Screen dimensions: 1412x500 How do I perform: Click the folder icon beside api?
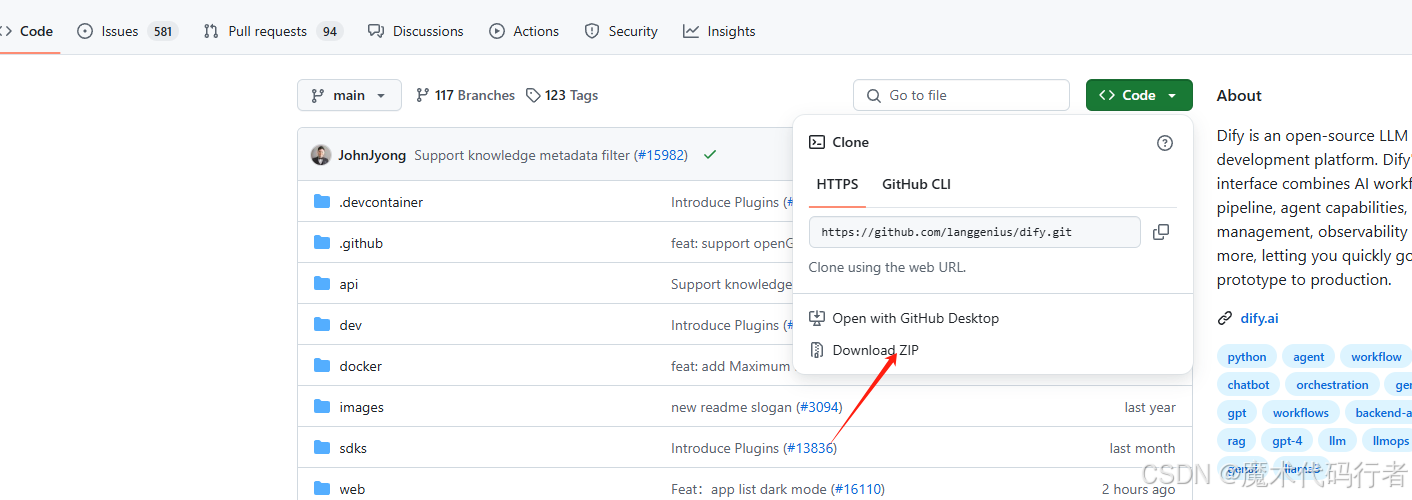click(x=322, y=284)
